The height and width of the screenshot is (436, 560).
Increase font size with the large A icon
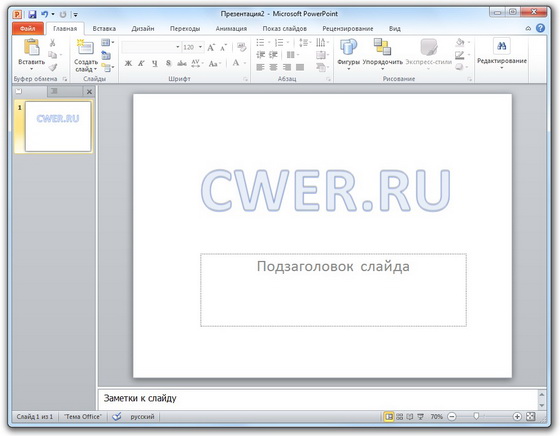tap(211, 47)
